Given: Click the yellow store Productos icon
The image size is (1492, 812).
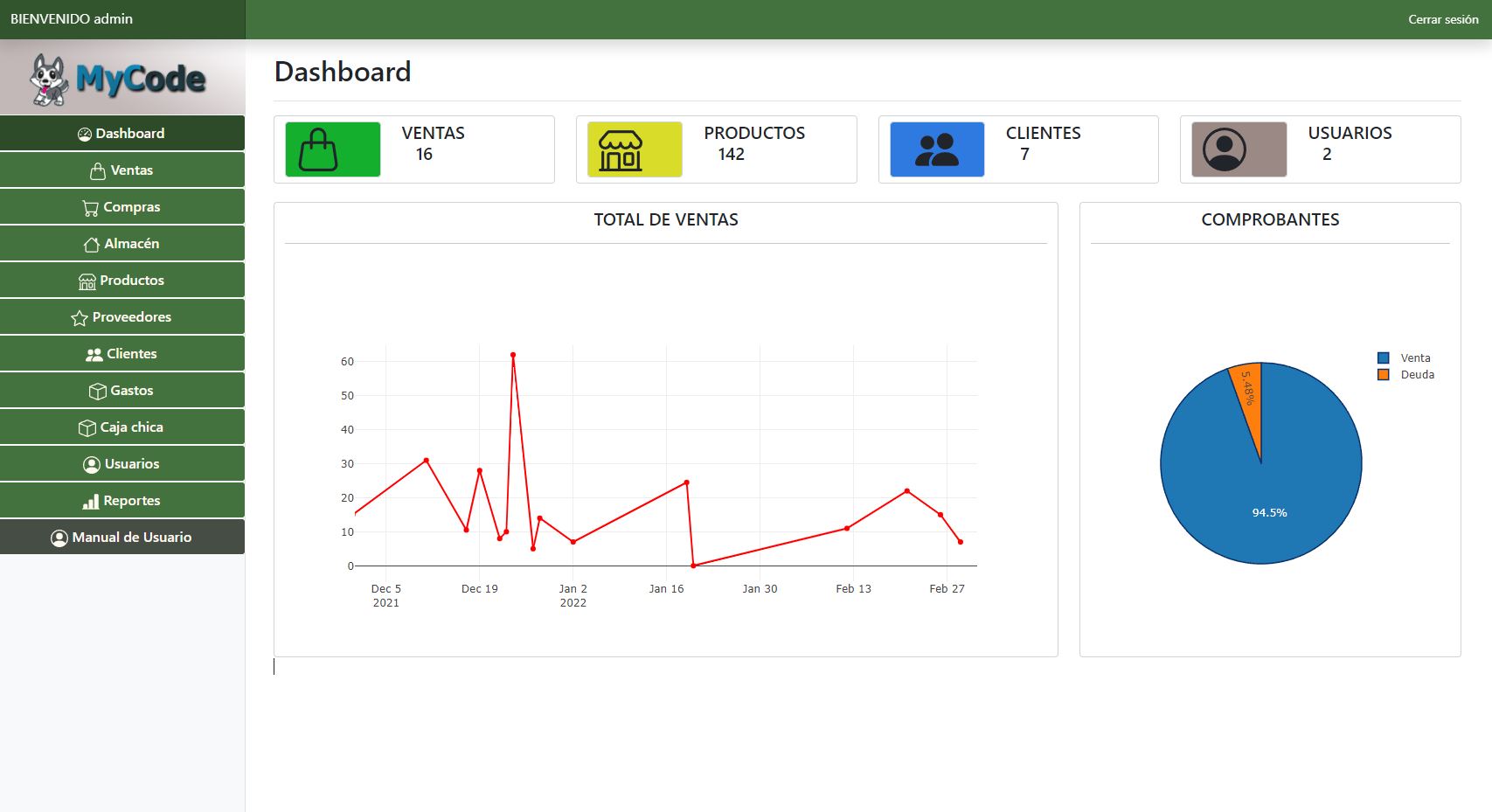Looking at the screenshot, I should tap(634, 149).
